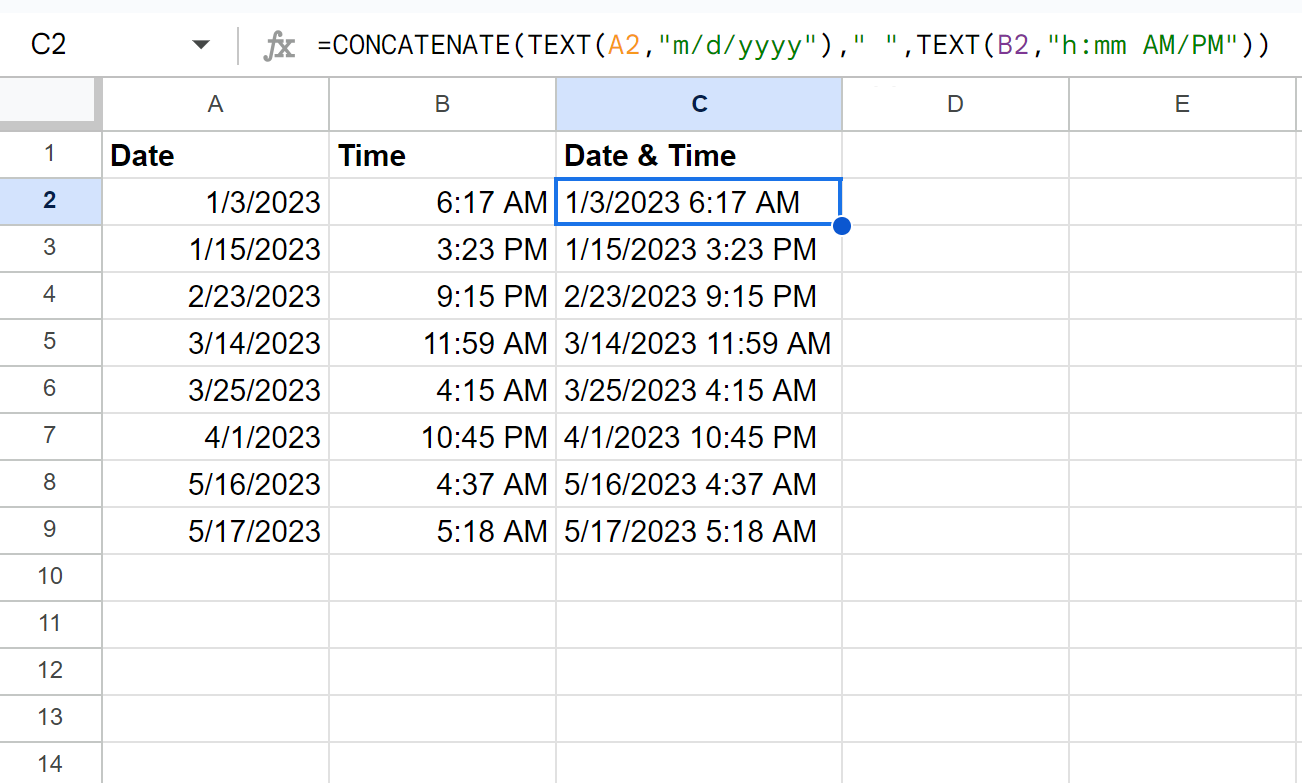Screen dimensions: 1302x783
Task: Select column E by clicking its header
Action: (1182, 103)
